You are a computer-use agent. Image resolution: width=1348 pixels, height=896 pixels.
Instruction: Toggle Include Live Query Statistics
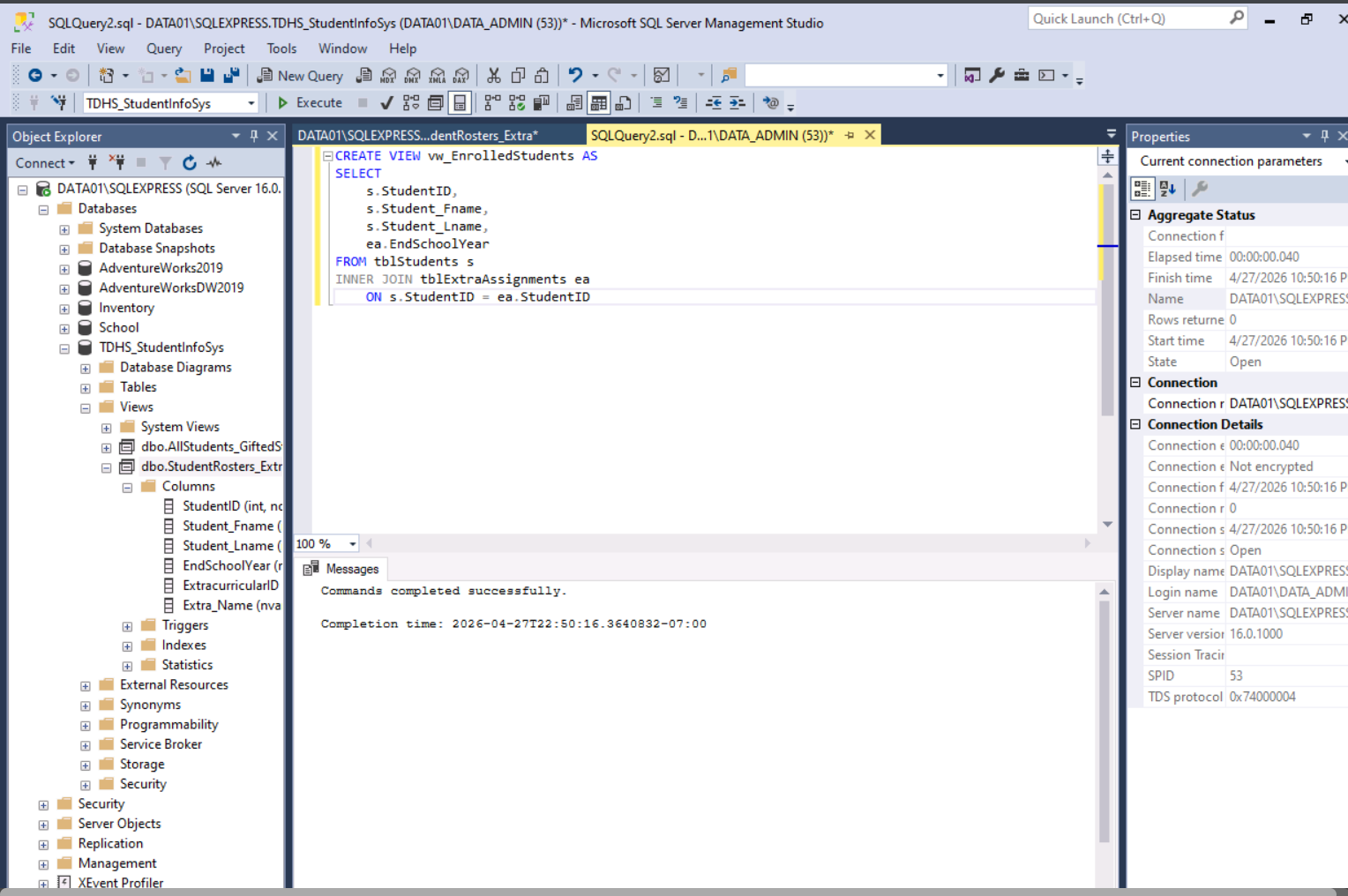(517, 103)
